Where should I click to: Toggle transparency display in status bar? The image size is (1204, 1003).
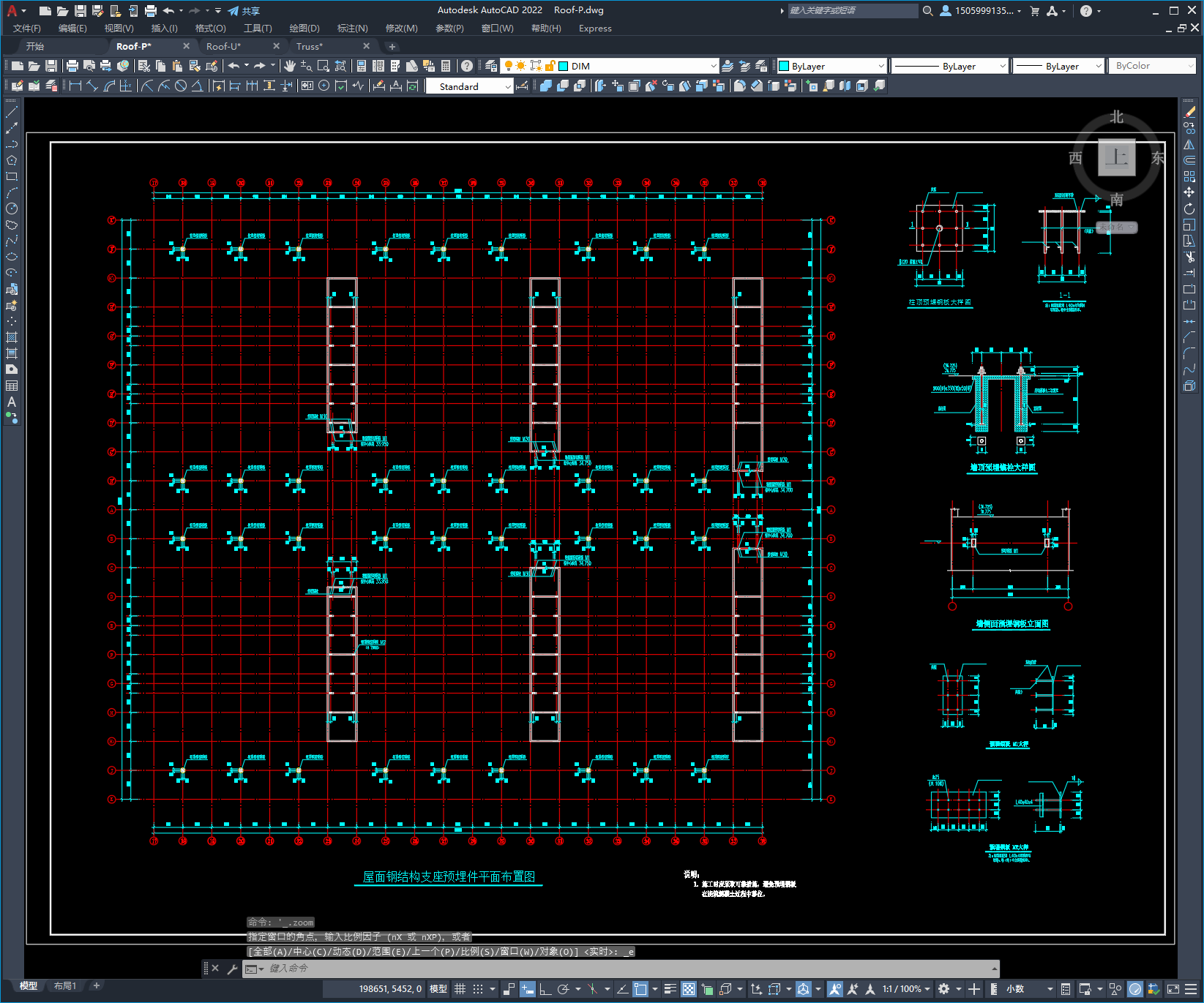coord(689,989)
